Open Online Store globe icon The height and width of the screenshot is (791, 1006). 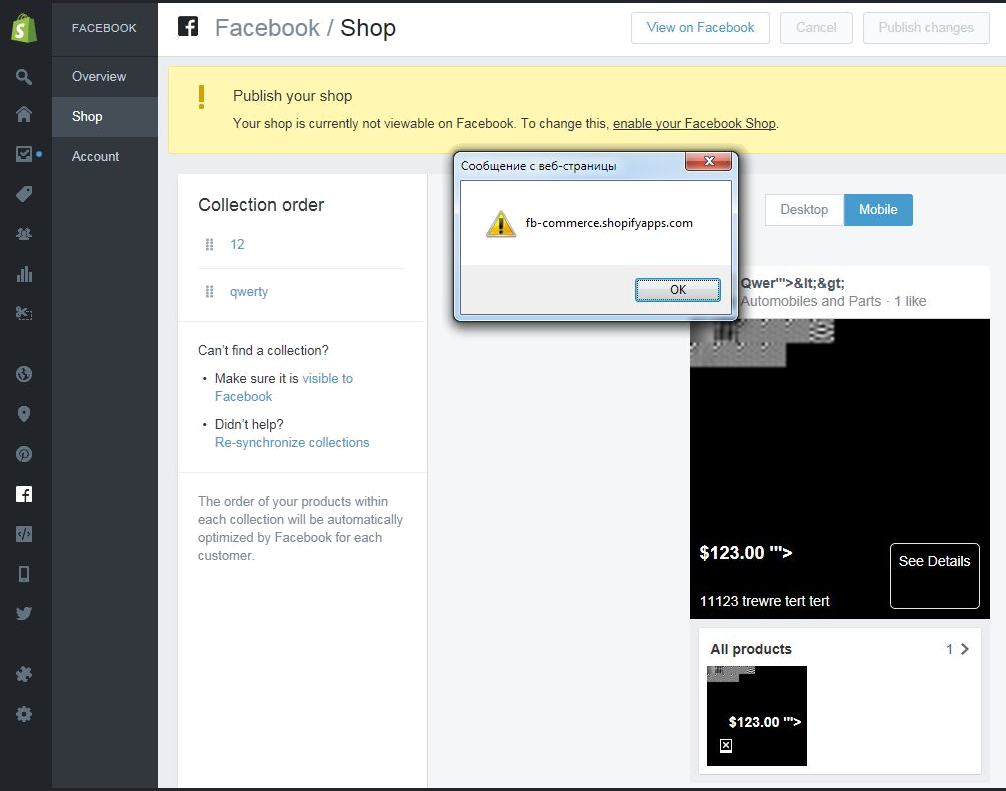pyautogui.click(x=24, y=374)
